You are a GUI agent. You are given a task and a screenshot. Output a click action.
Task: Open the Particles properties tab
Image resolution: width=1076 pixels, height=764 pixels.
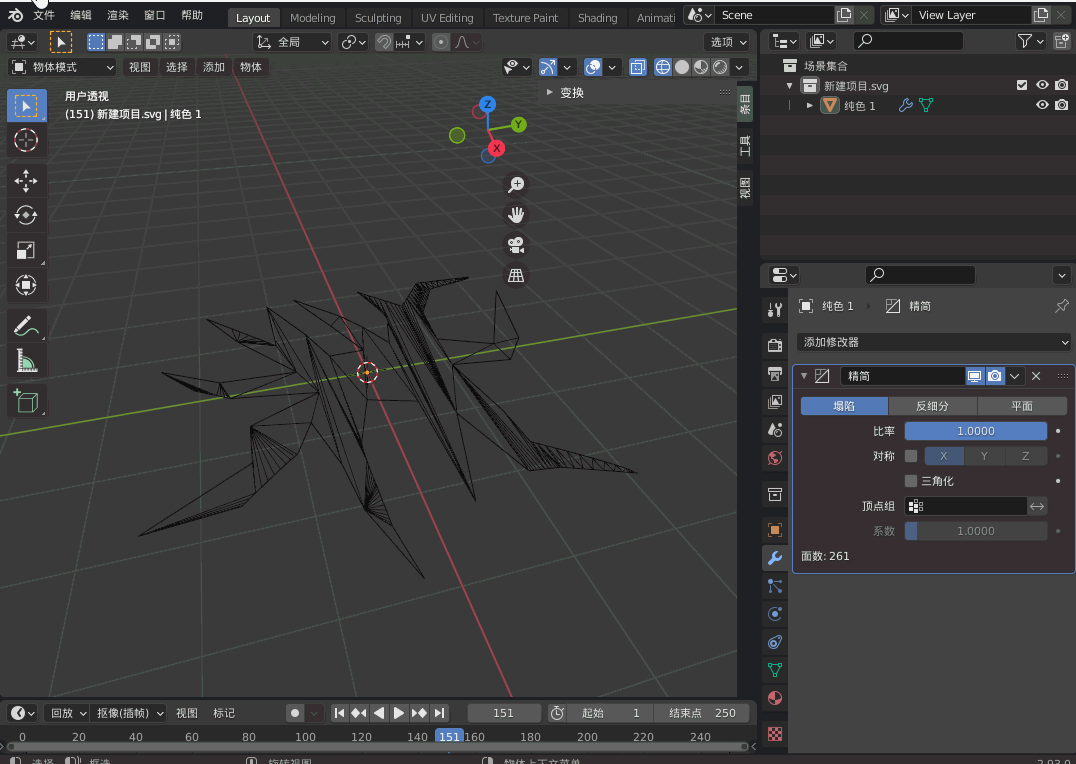coord(775,586)
